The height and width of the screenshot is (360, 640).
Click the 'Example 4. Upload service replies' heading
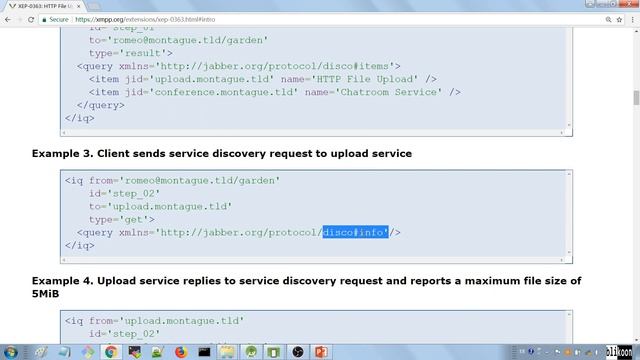[x=307, y=287]
